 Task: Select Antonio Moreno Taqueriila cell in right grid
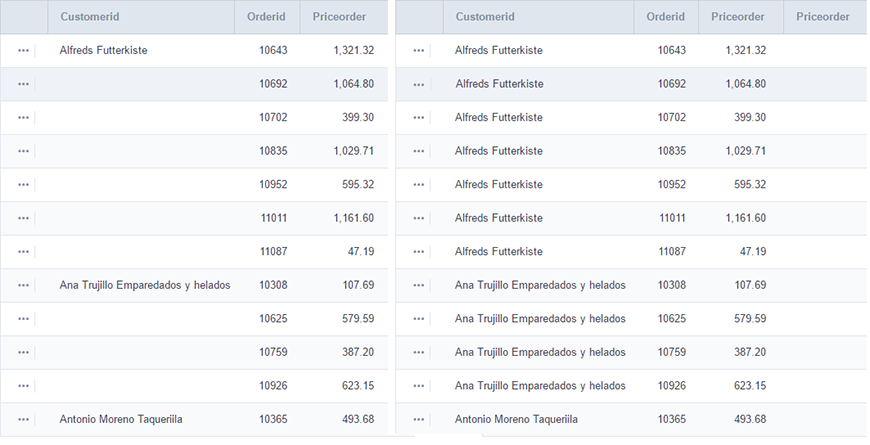[516, 419]
